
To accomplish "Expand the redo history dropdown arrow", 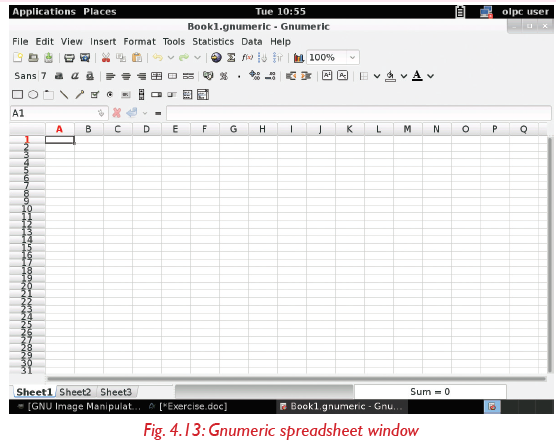I will [x=197, y=57].
